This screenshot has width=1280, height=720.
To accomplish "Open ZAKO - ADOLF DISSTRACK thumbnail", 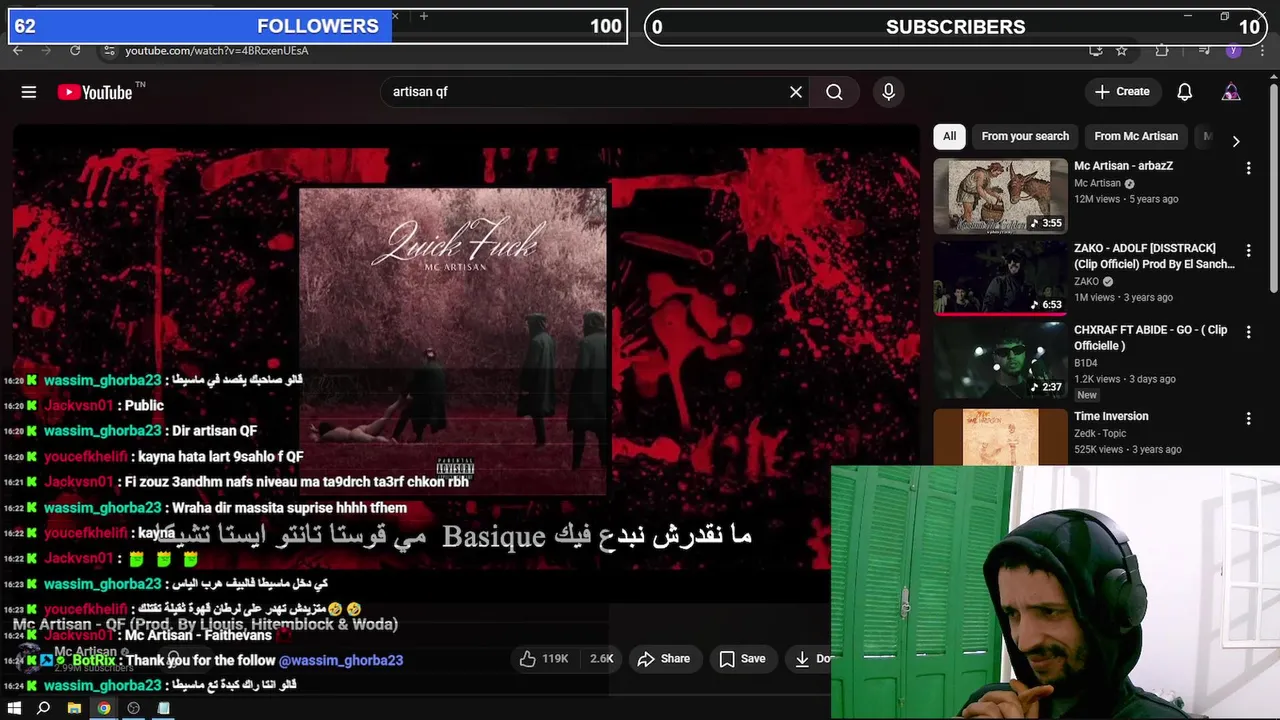I will click(1000, 277).
